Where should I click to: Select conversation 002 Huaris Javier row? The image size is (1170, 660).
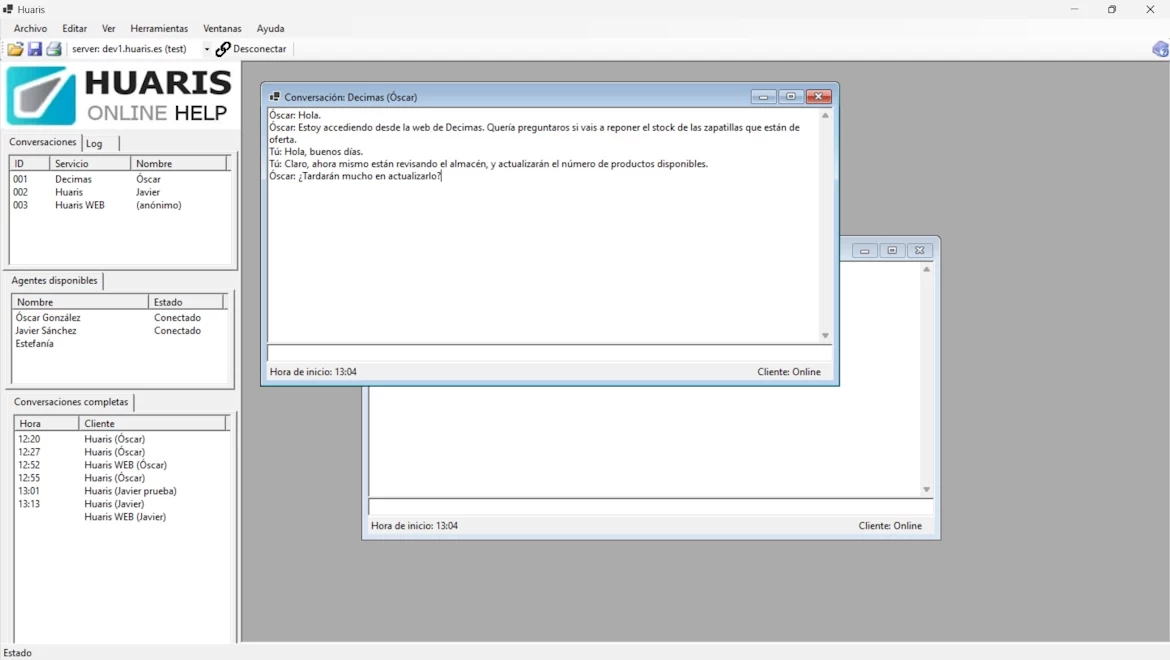click(119, 192)
